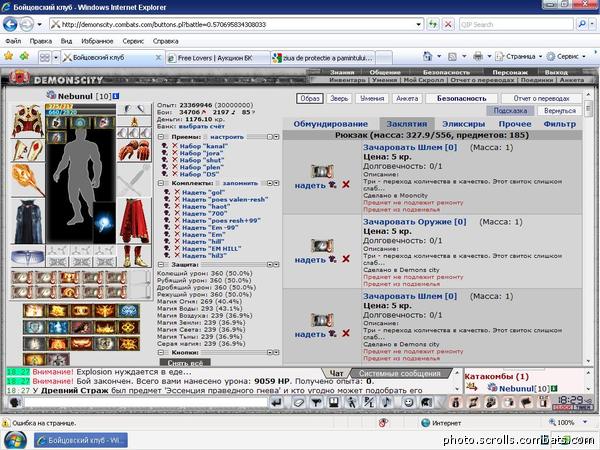Click the выбрать счёт bank link
This screenshot has height=450, width=600.
pyautogui.click(x=201, y=126)
